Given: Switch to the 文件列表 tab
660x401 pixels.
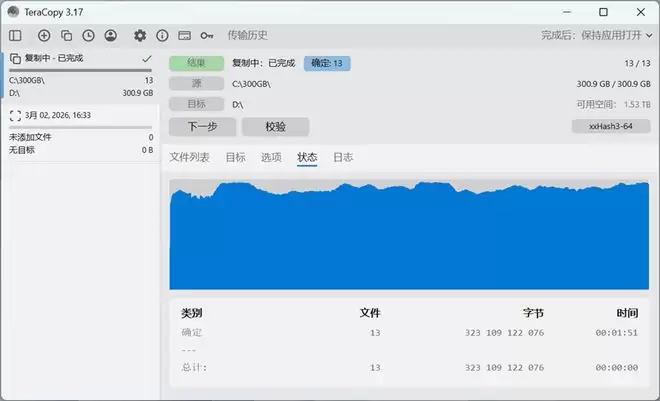Looking at the screenshot, I should click(189, 158).
